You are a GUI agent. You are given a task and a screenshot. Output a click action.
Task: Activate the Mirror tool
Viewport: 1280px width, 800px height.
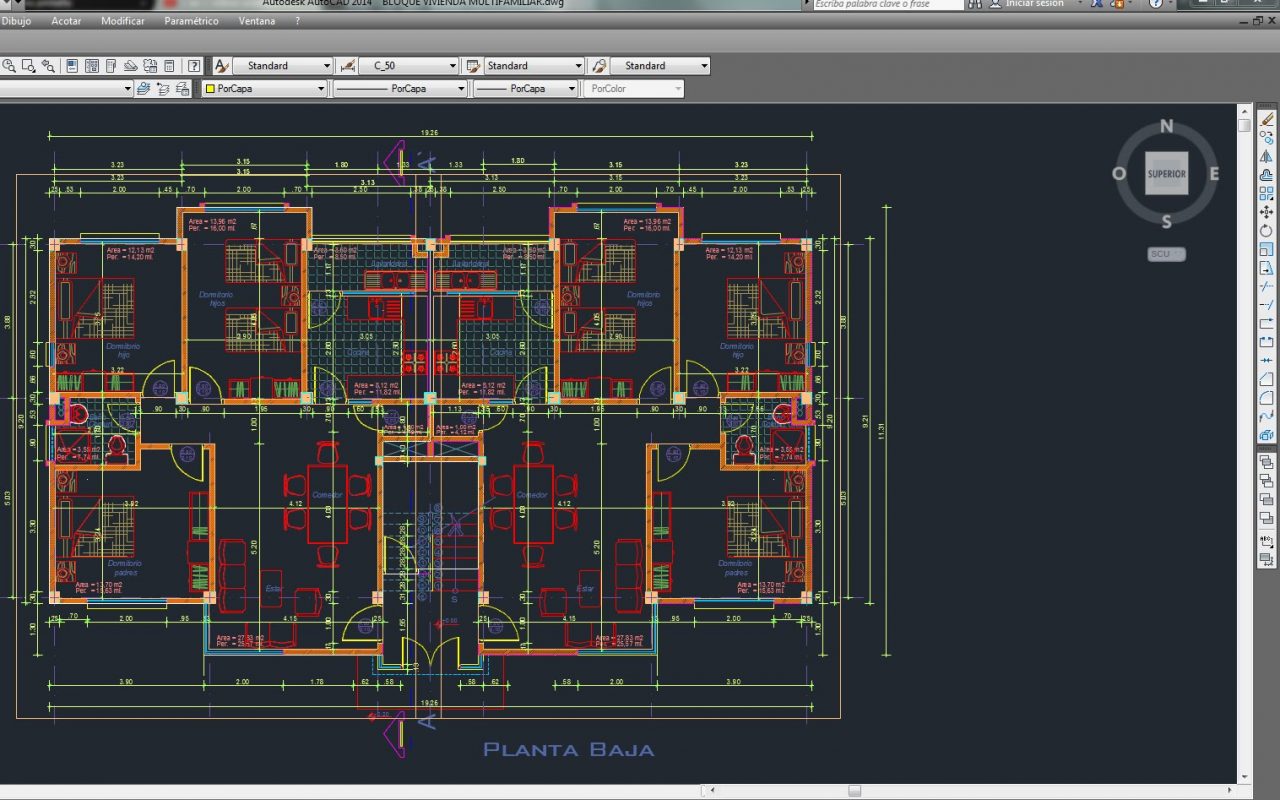1267,157
